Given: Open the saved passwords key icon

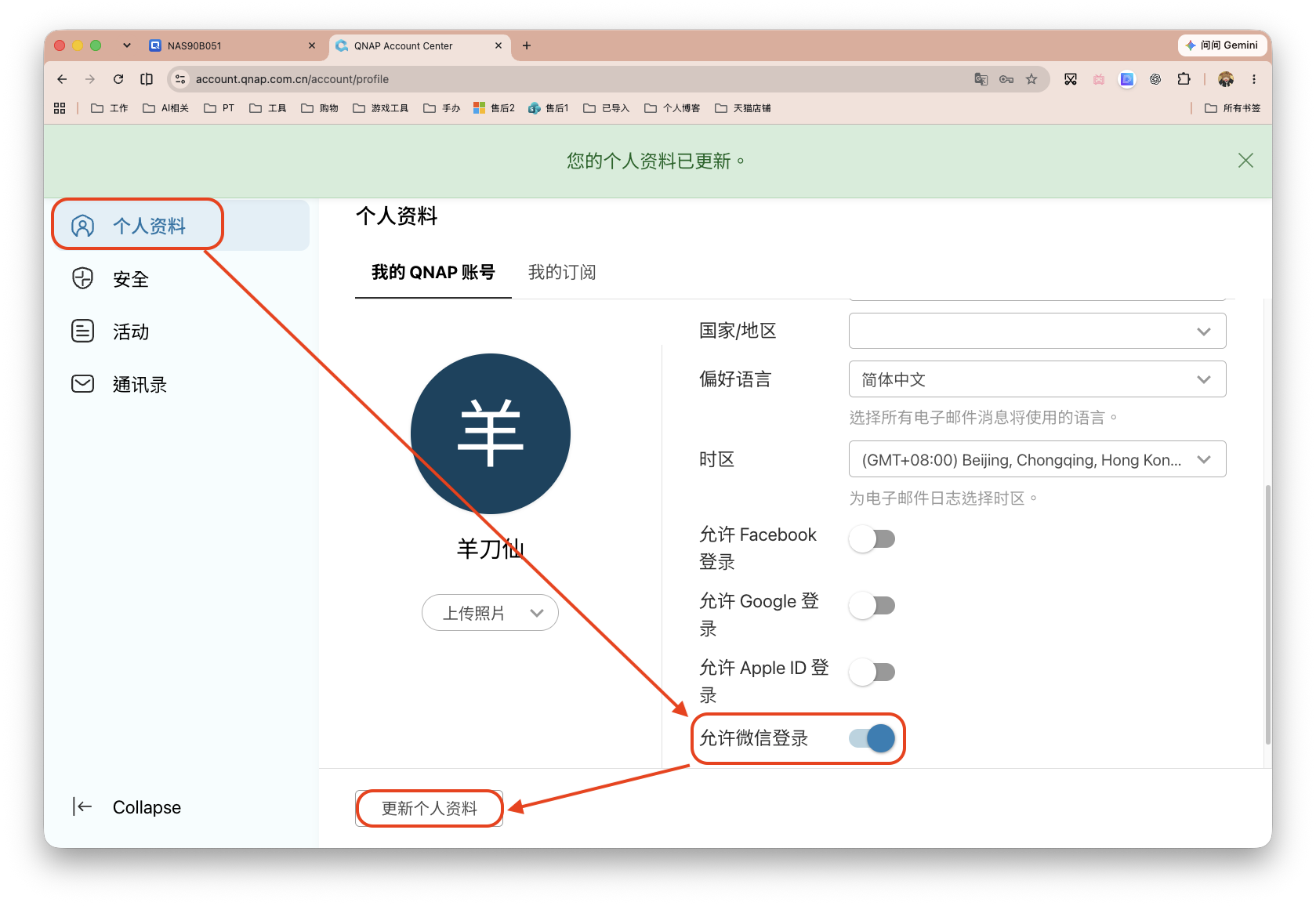Looking at the screenshot, I should pyautogui.click(x=1006, y=79).
